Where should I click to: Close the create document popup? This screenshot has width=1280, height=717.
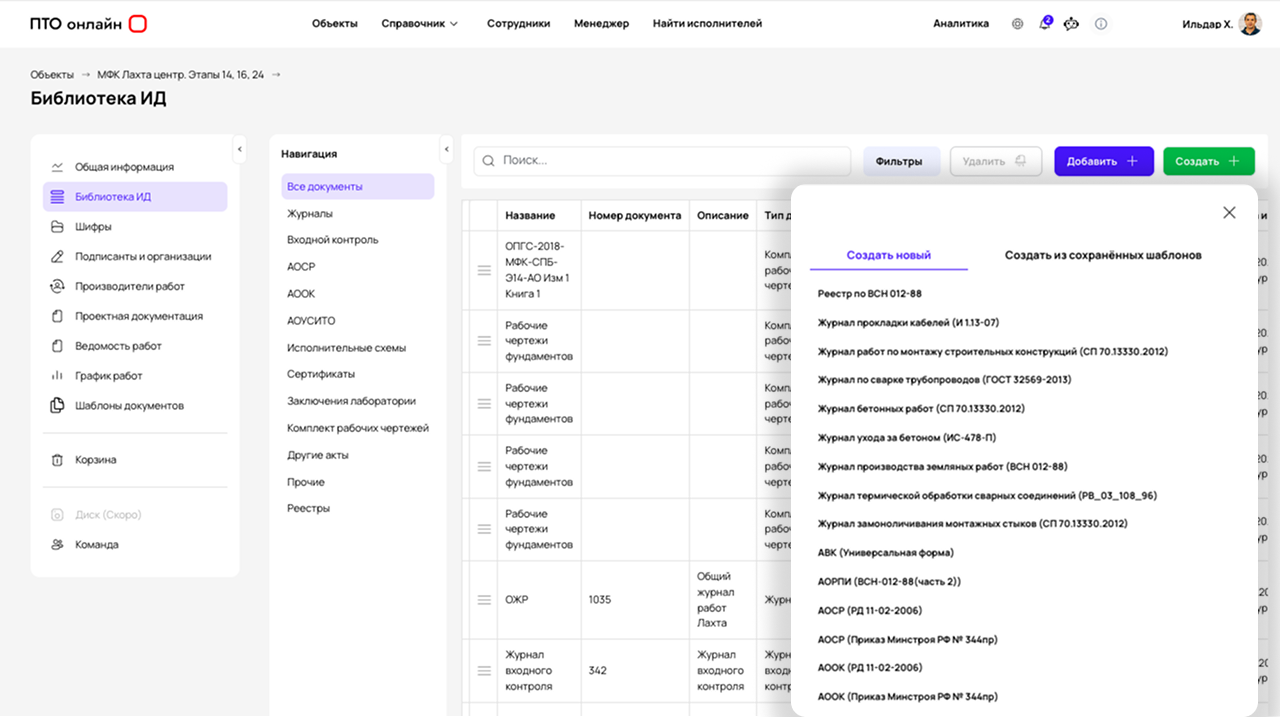pos(1229,212)
